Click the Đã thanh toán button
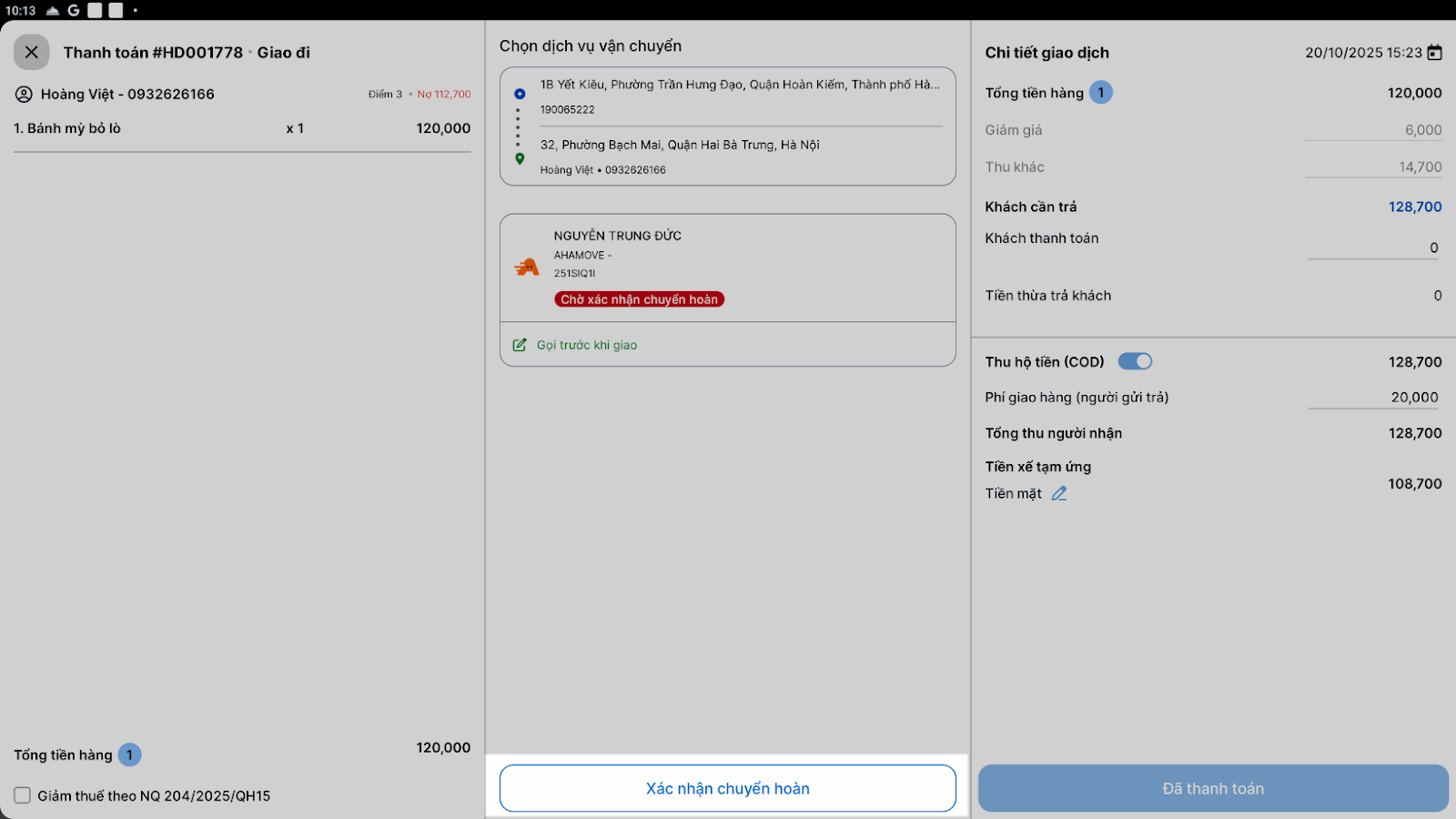The height and width of the screenshot is (819, 1456). (x=1213, y=788)
